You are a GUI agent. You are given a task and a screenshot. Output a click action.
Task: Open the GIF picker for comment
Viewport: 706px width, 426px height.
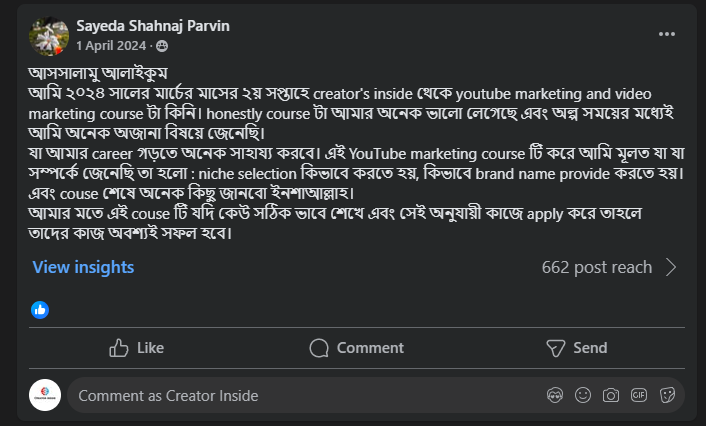coord(638,395)
